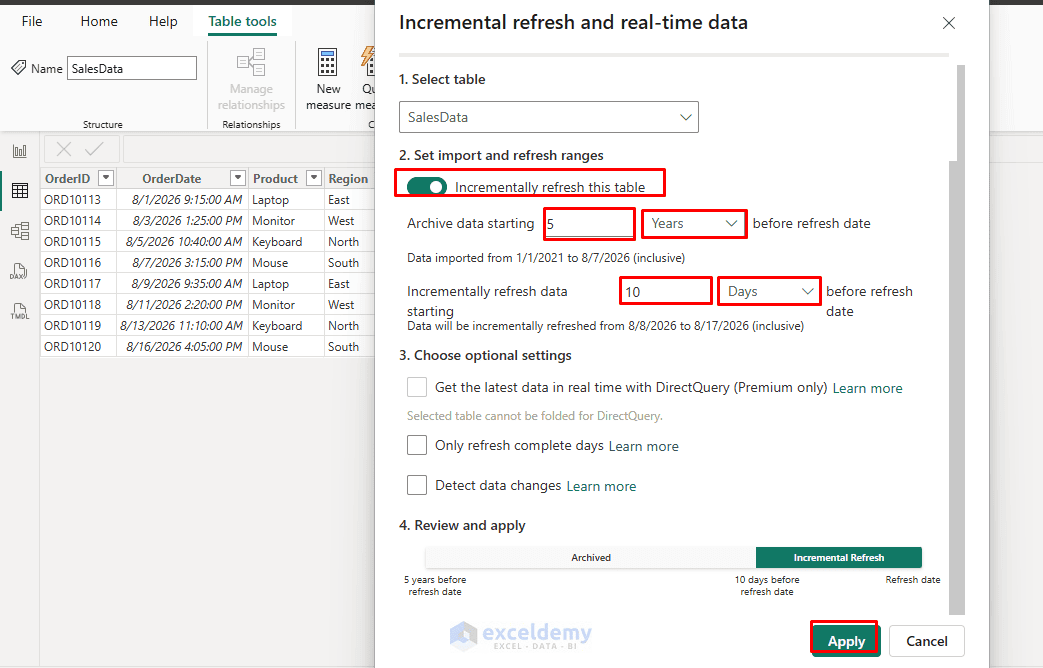1043x668 pixels.
Task: Commit formula bar entry with checkmark
Action: coord(94,149)
